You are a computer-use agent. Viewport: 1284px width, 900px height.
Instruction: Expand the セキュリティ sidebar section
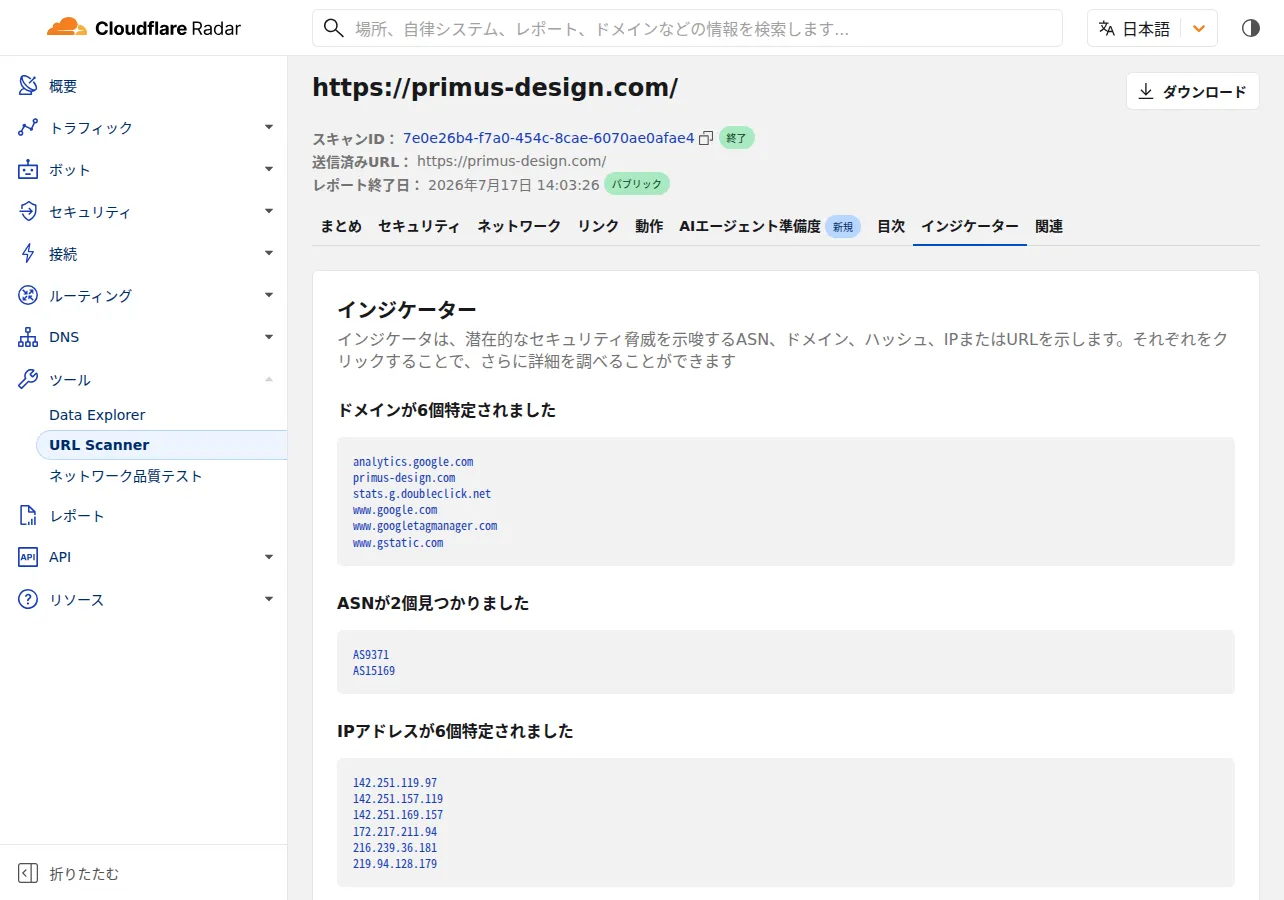point(269,212)
